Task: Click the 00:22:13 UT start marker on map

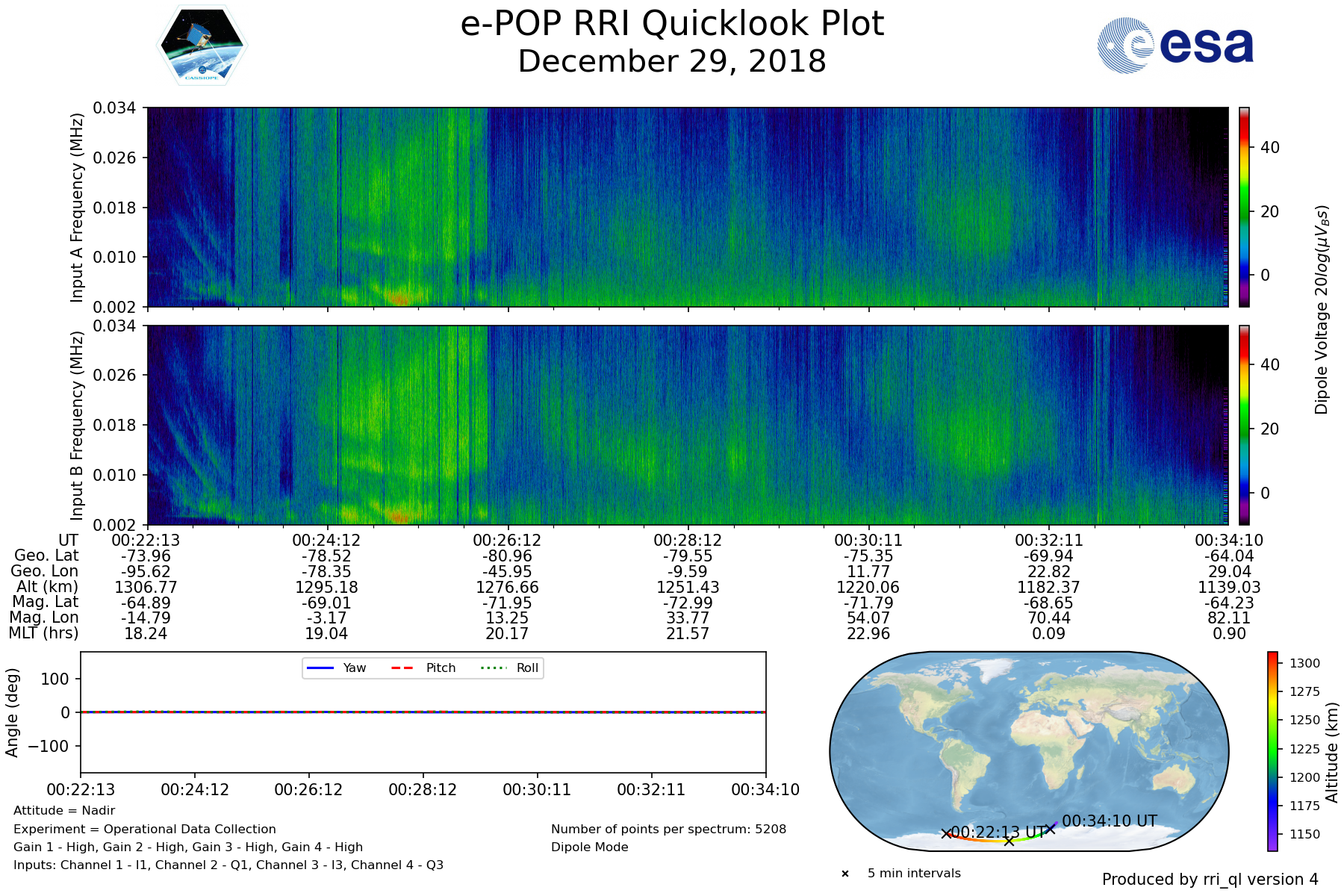Action: (x=947, y=833)
